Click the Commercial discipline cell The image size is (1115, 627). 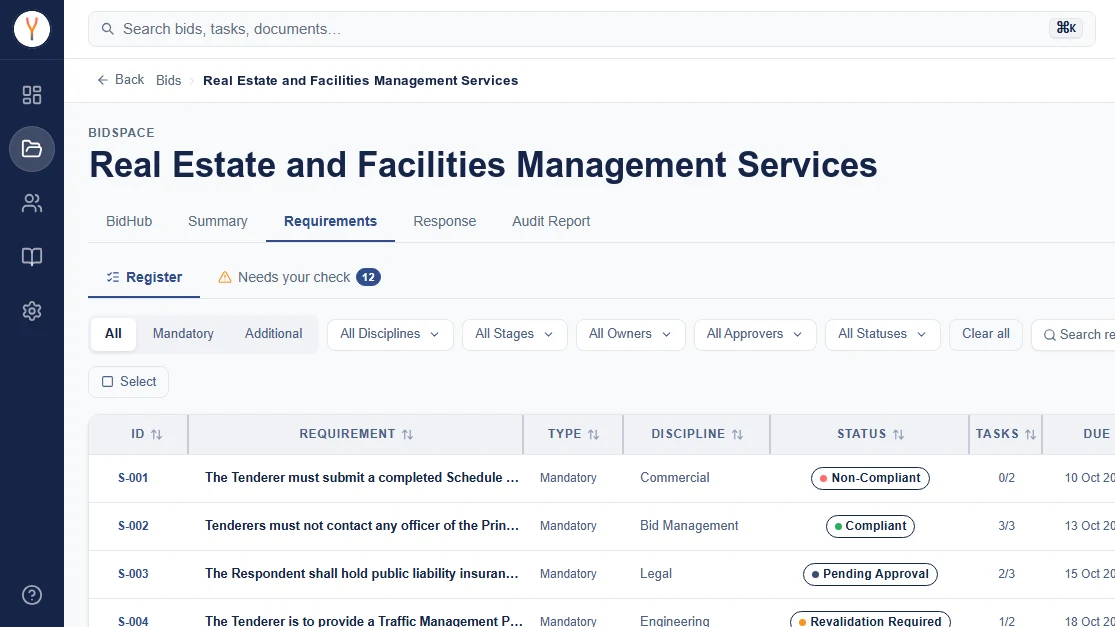pyautogui.click(x=675, y=478)
